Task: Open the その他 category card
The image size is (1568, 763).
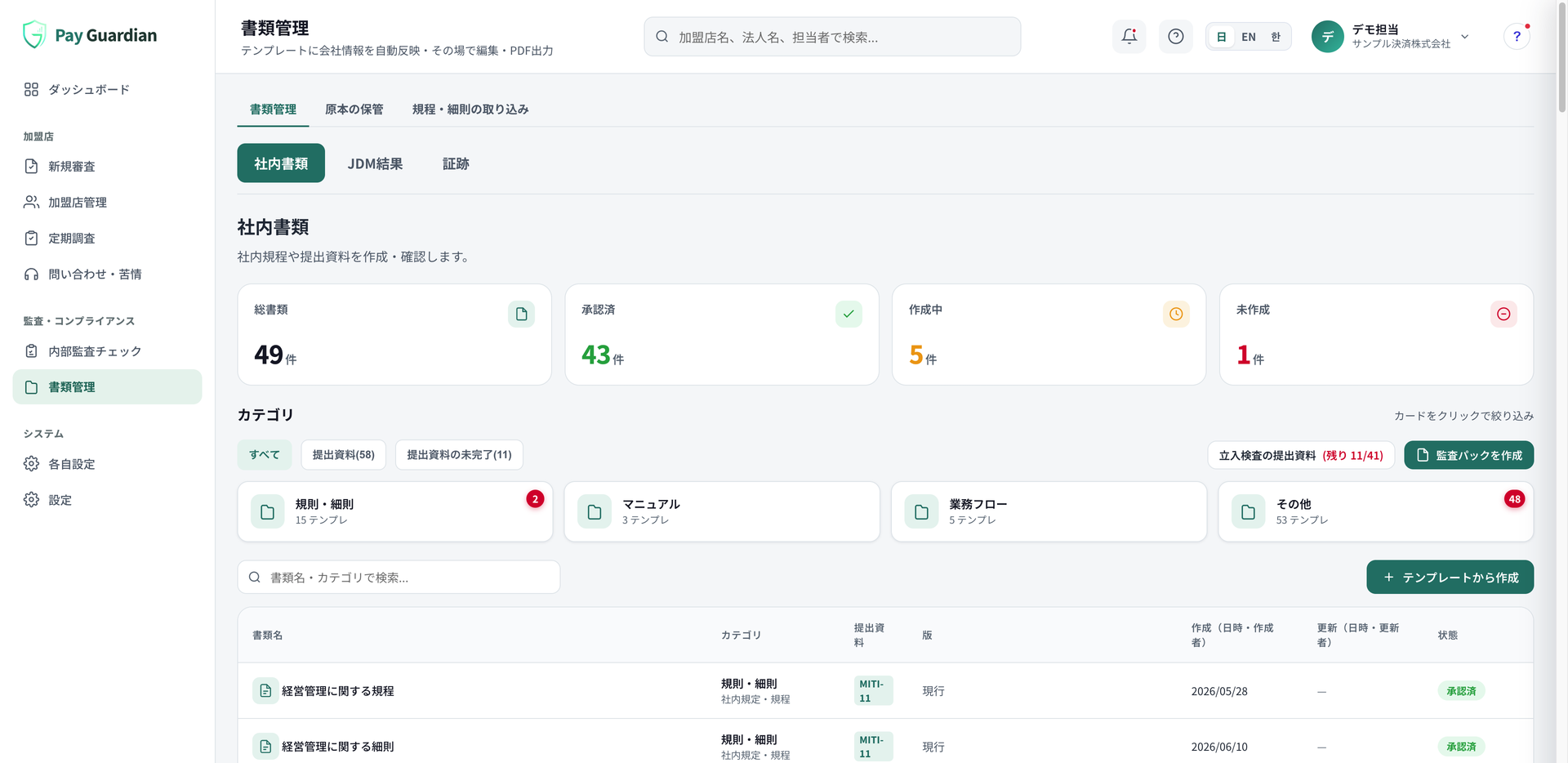Action: 1375,511
